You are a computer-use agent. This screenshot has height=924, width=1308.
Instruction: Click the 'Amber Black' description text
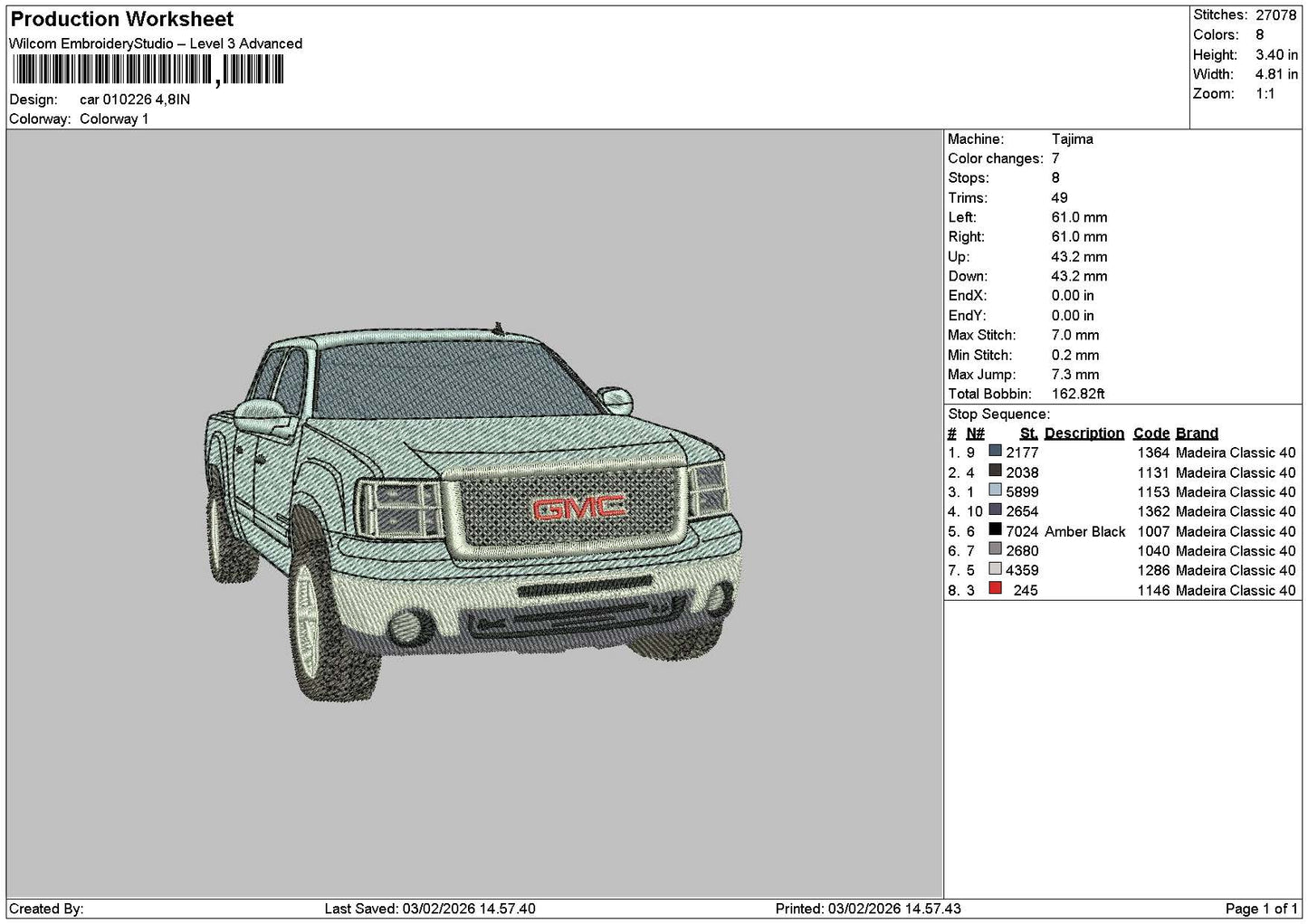pos(1085,531)
